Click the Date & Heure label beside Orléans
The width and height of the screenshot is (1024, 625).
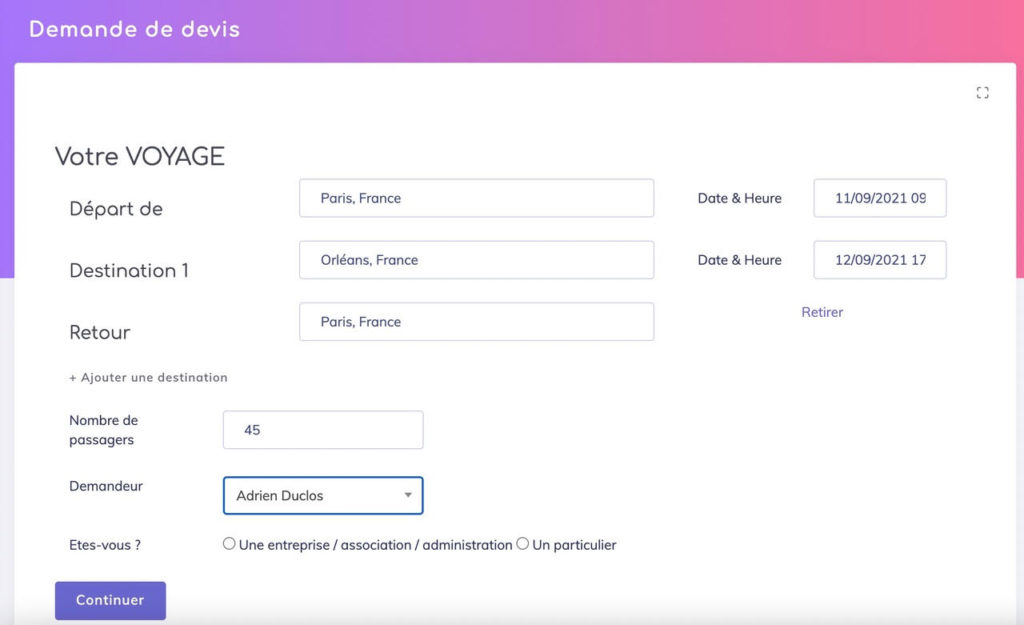[x=739, y=260]
